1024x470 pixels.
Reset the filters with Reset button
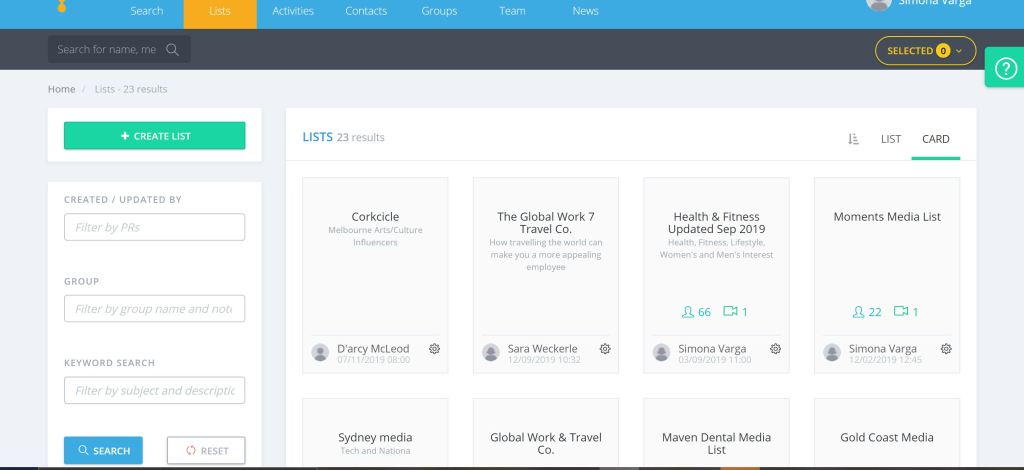(x=205, y=451)
